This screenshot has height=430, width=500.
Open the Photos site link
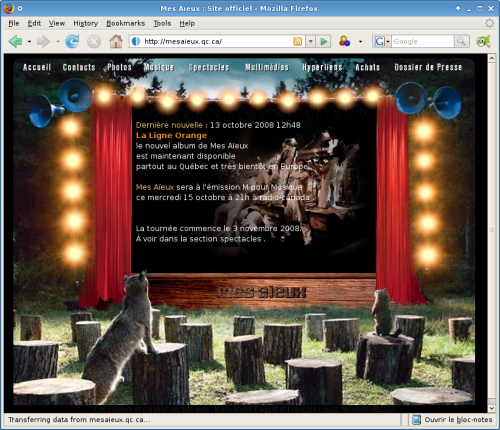(x=119, y=67)
